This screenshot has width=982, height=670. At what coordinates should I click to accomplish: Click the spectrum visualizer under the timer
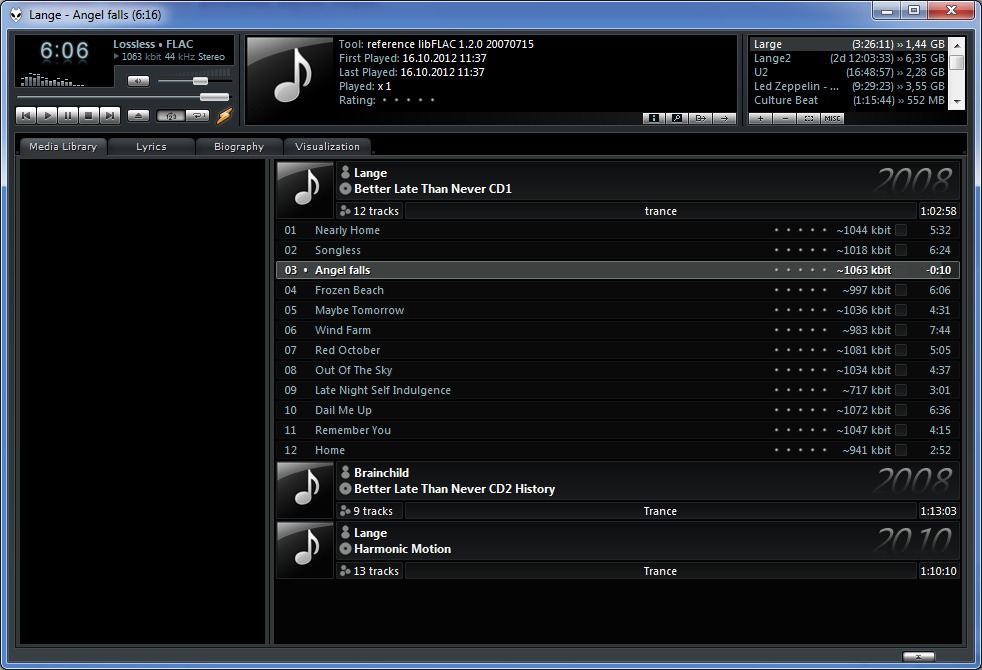(x=53, y=80)
